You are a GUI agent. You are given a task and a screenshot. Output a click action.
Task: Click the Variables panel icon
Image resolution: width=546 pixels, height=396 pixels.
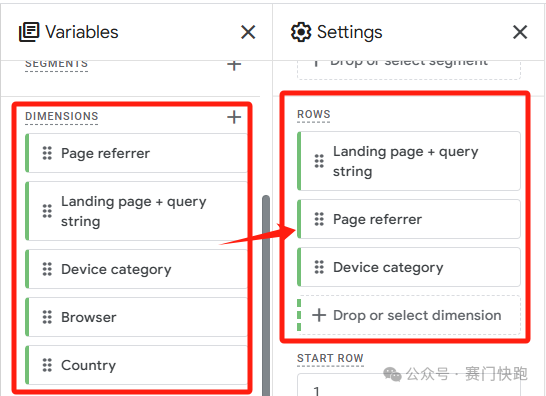coord(29,32)
